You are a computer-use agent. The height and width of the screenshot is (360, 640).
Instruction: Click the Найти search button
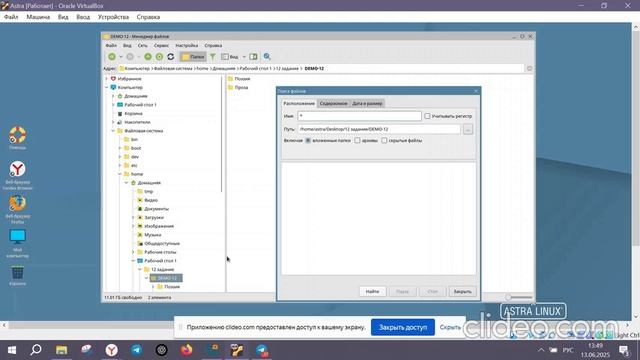pyautogui.click(x=372, y=291)
